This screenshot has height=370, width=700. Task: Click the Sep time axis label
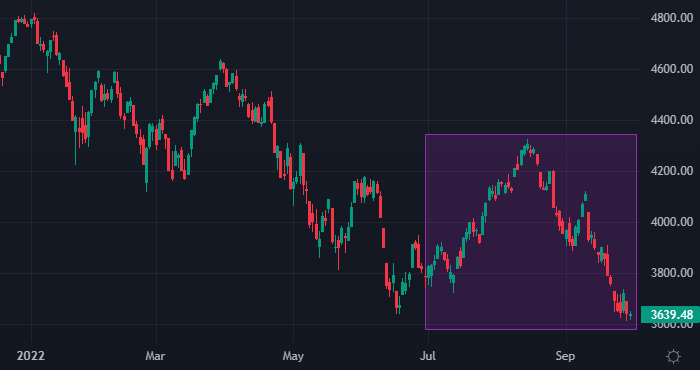pos(566,356)
